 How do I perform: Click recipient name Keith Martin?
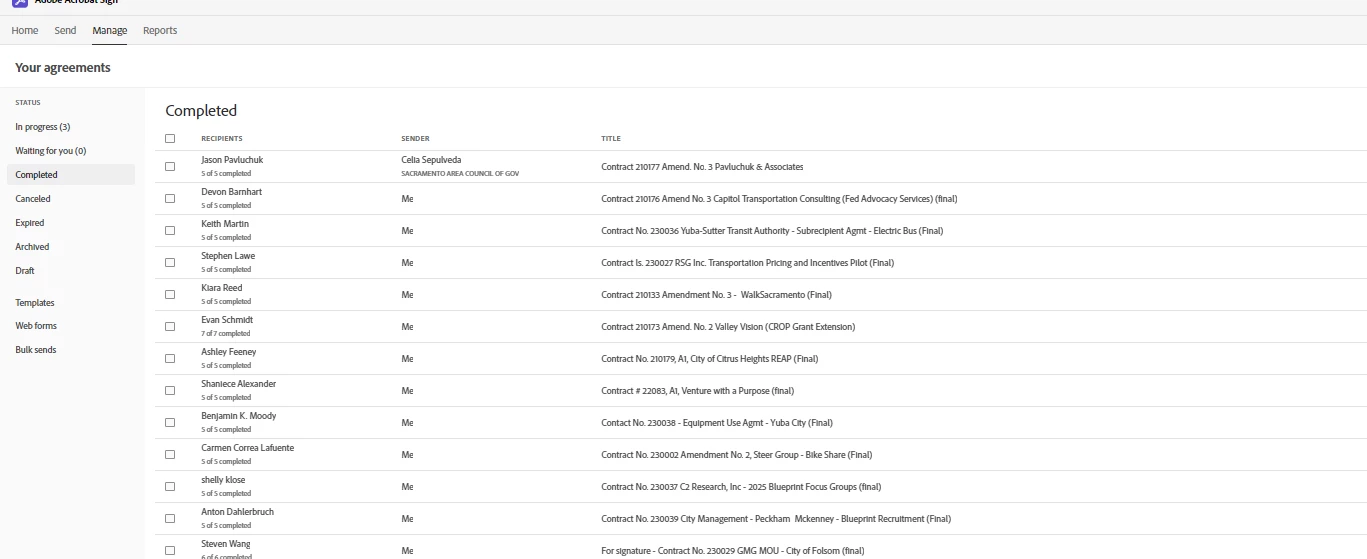pos(225,224)
